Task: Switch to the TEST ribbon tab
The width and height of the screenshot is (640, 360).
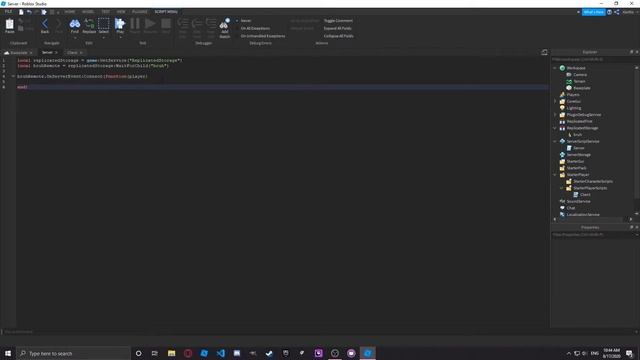Action: (106, 12)
